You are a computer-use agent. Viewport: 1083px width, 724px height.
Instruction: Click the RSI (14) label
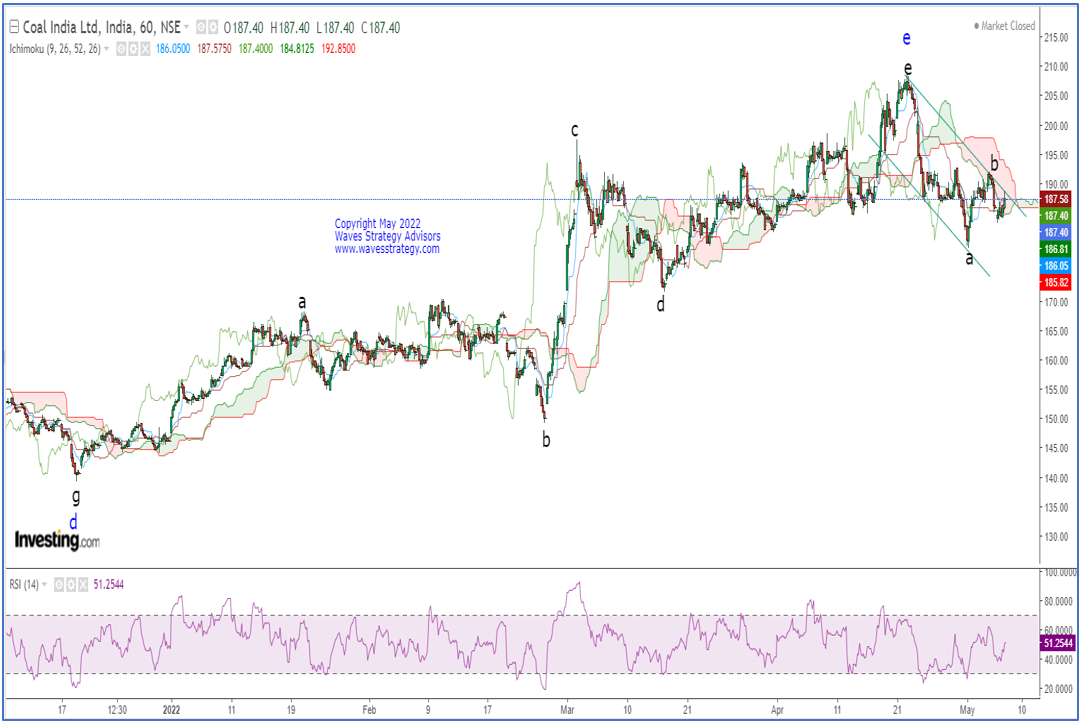click(x=24, y=584)
